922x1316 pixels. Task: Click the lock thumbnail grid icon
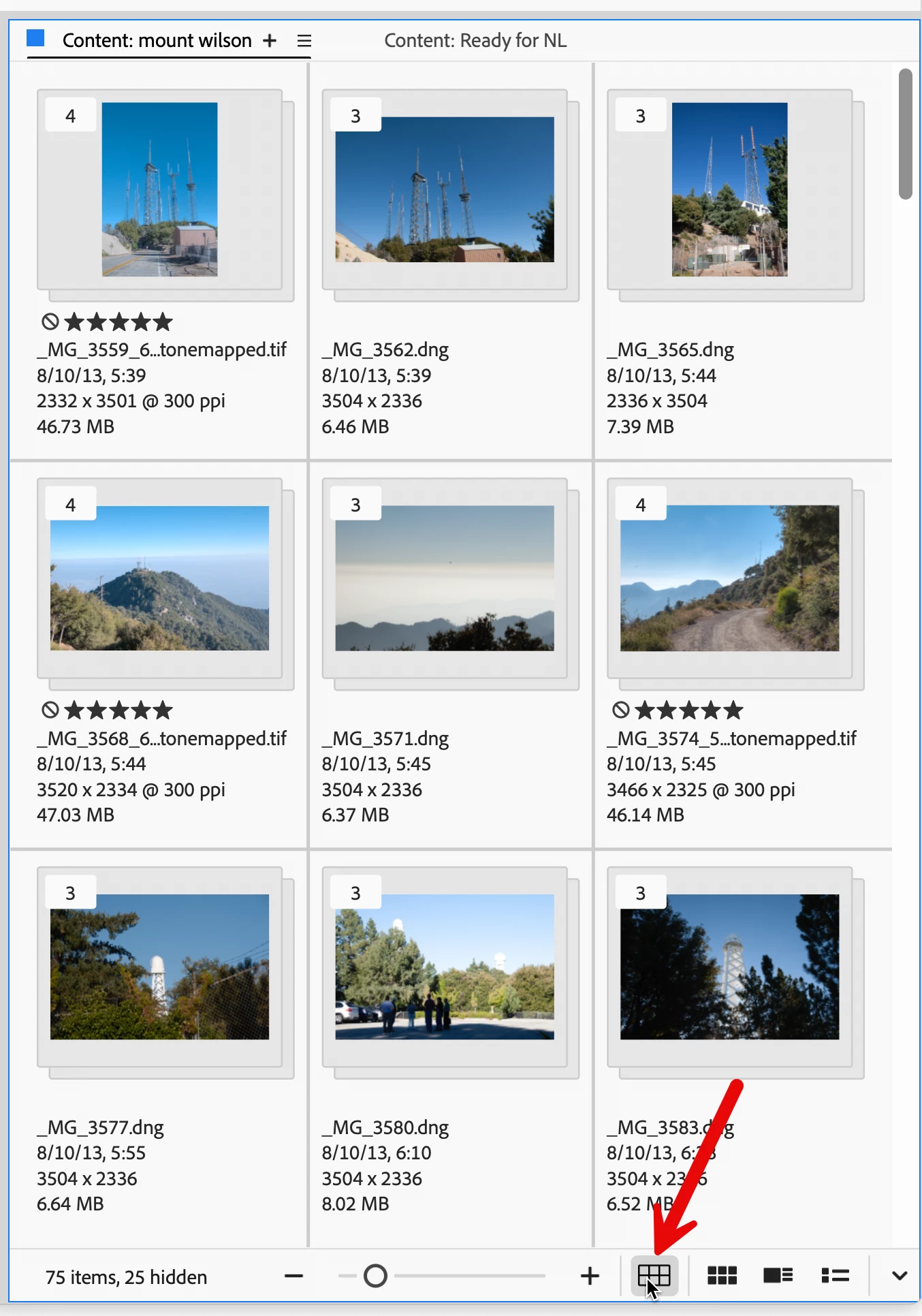[x=654, y=1275]
